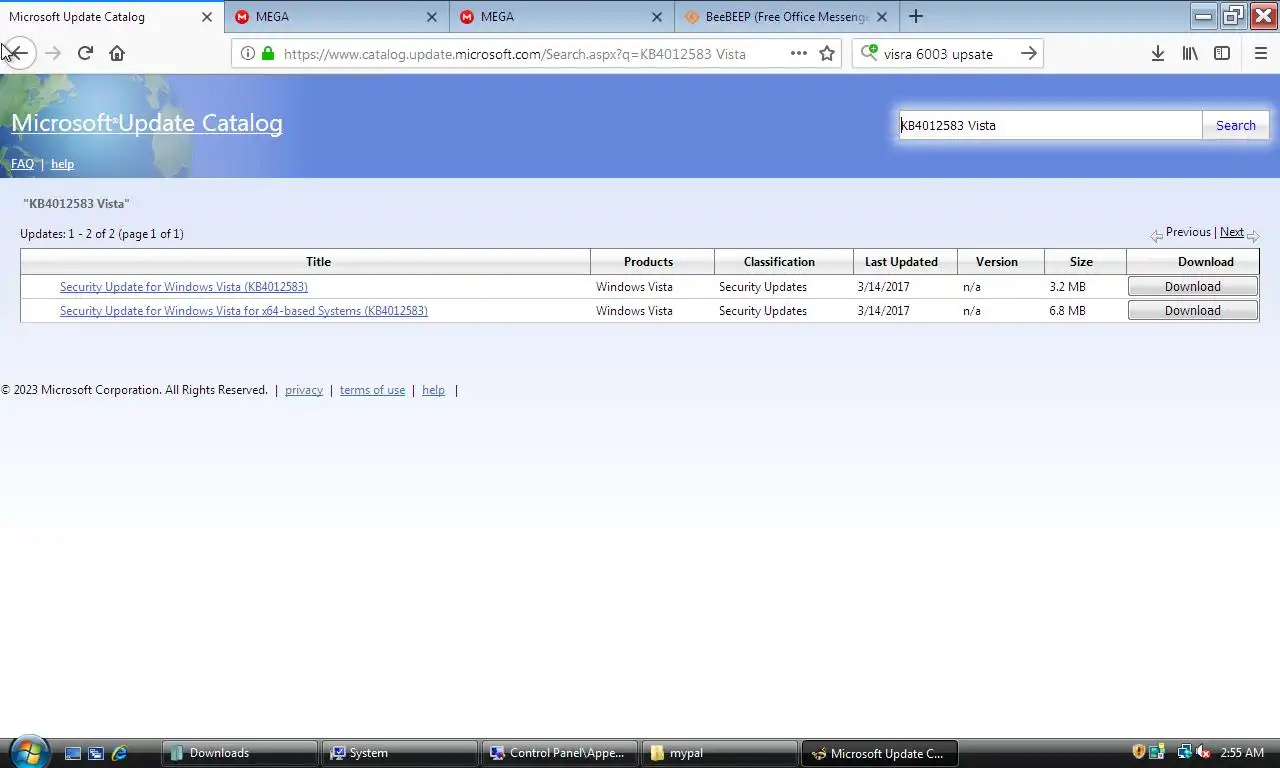This screenshot has height=768, width=1280.
Task: Click the Previous page text
Action: [1188, 232]
